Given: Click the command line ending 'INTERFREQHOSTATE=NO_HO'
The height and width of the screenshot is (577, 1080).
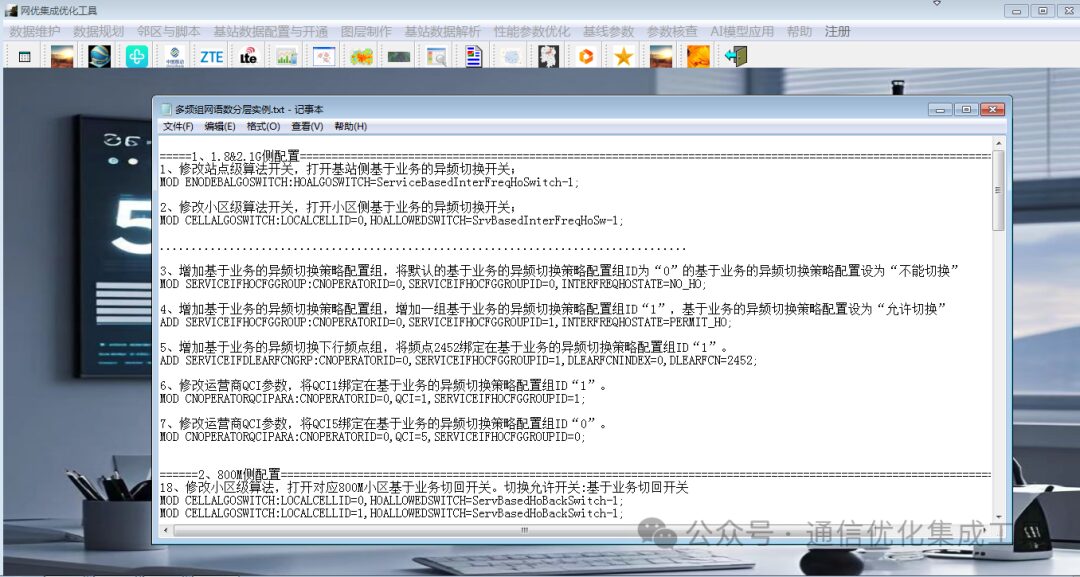Looking at the screenshot, I should click(x=433, y=284).
